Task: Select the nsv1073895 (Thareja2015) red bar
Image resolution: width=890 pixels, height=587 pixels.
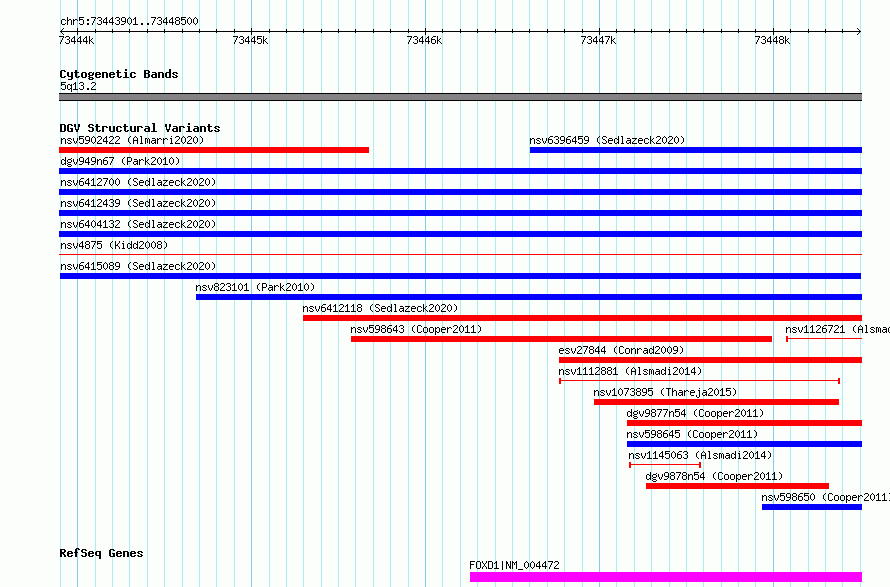Action: (x=716, y=402)
